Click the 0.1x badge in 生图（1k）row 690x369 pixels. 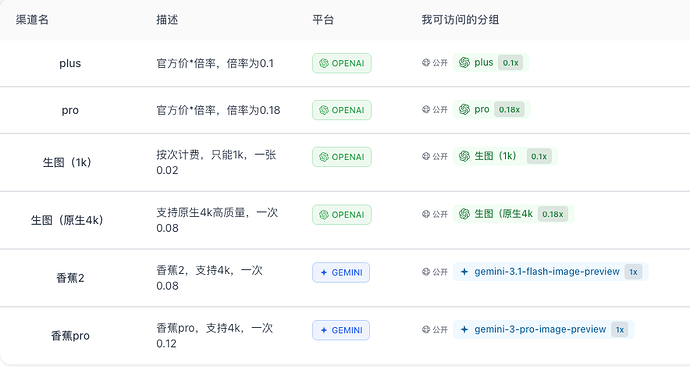click(x=539, y=156)
